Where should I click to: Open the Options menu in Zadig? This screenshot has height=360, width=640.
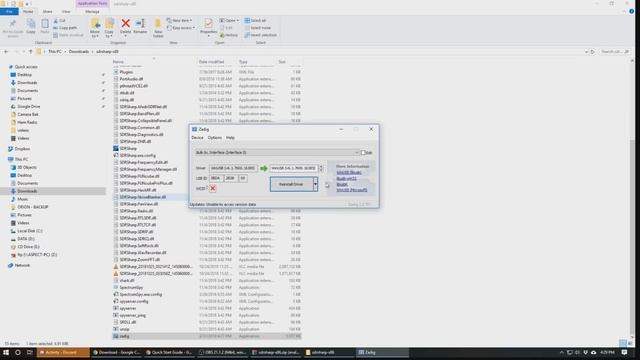pos(215,138)
